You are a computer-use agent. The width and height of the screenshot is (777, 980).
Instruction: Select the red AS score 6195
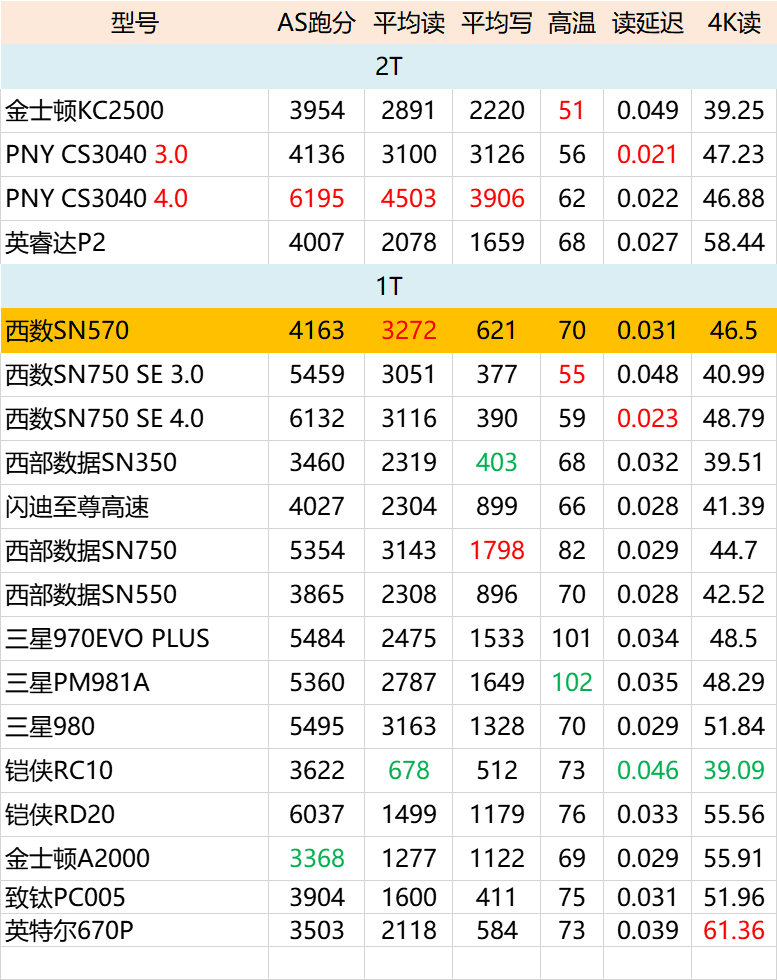pos(316,199)
